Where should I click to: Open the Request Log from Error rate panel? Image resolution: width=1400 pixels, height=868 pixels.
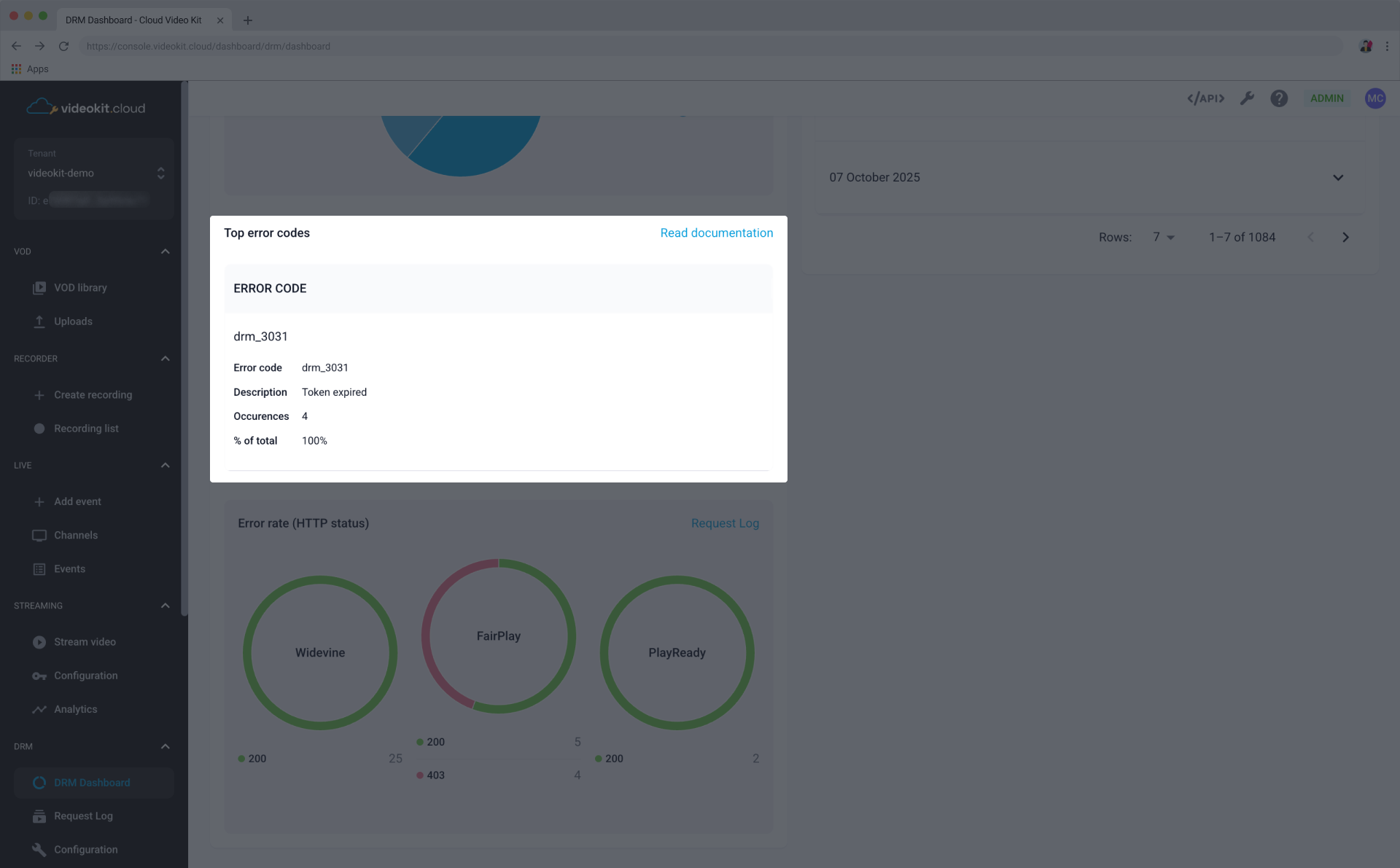725,523
